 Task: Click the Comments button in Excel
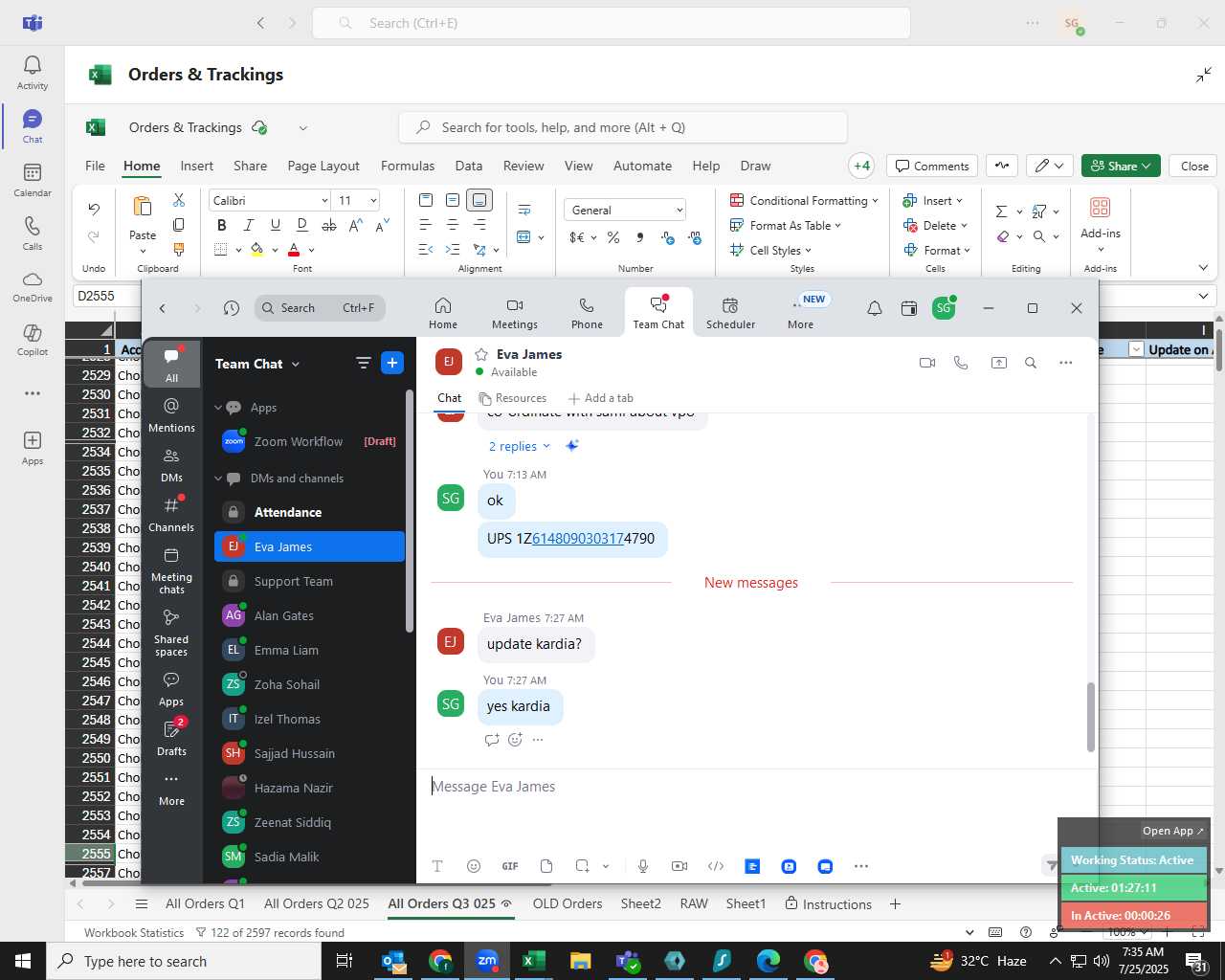(x=932, y=166)
